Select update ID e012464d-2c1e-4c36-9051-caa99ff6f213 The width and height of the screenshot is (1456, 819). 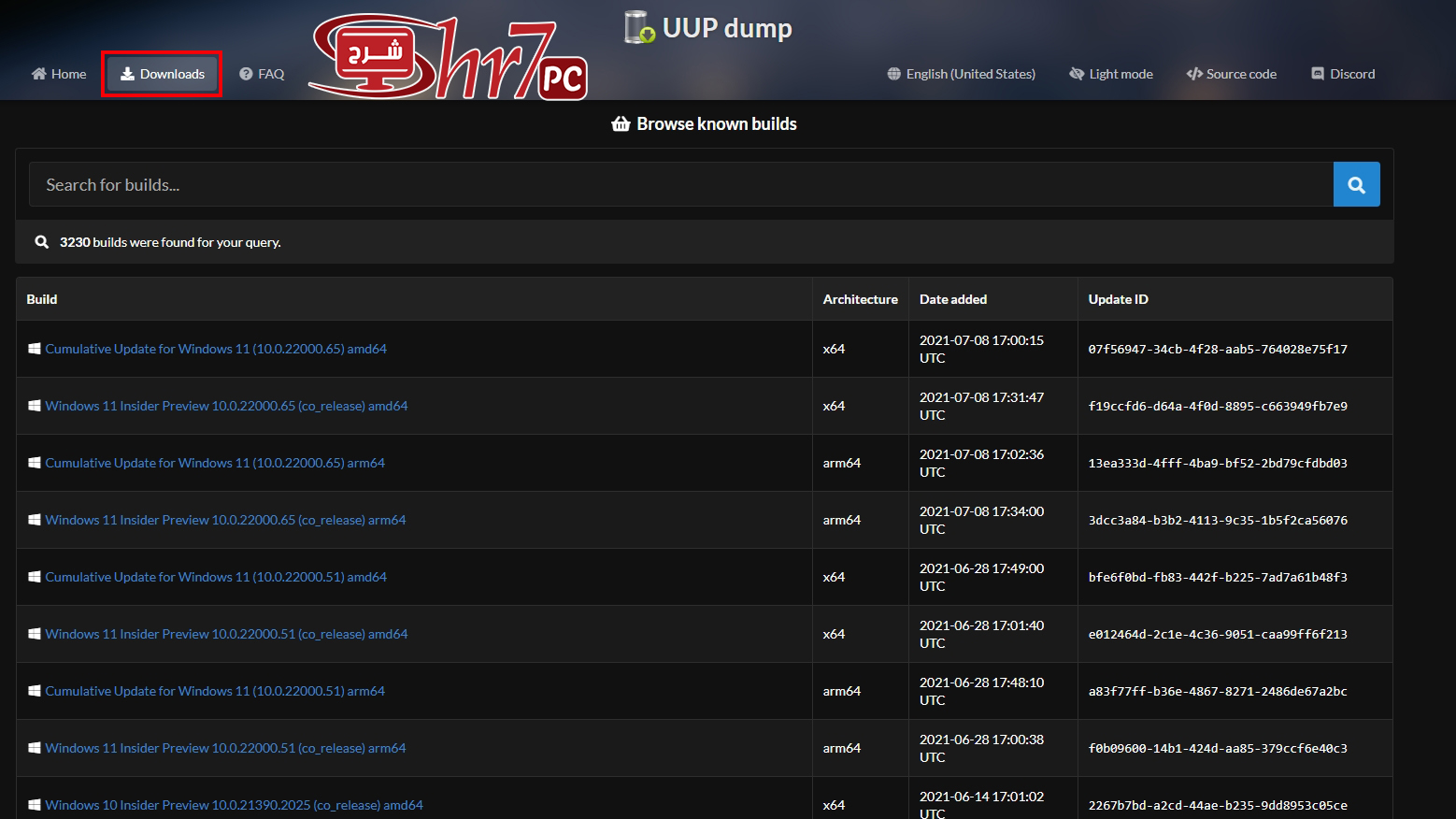point(1218,634)
